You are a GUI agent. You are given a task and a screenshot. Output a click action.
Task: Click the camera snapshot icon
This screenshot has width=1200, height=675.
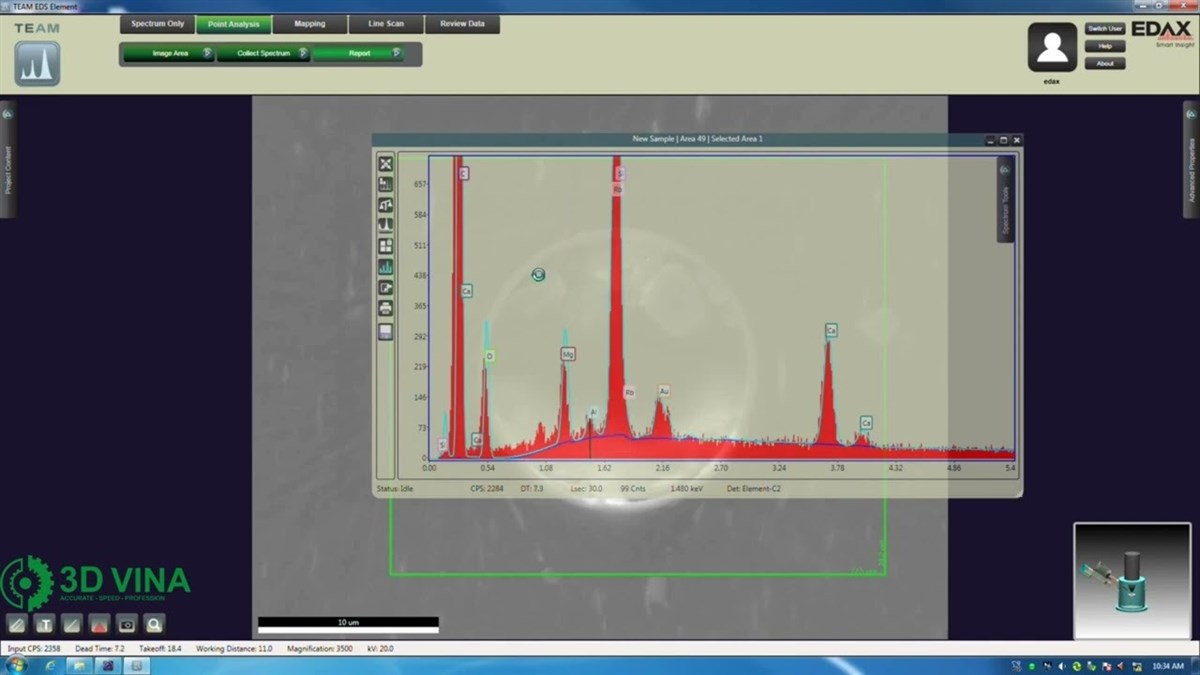tap(126, 624)
